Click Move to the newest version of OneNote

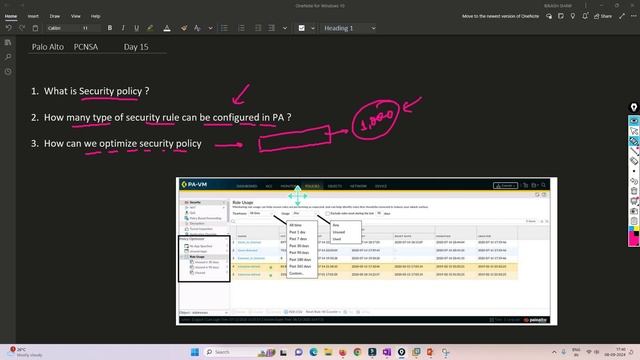[500, 16]
